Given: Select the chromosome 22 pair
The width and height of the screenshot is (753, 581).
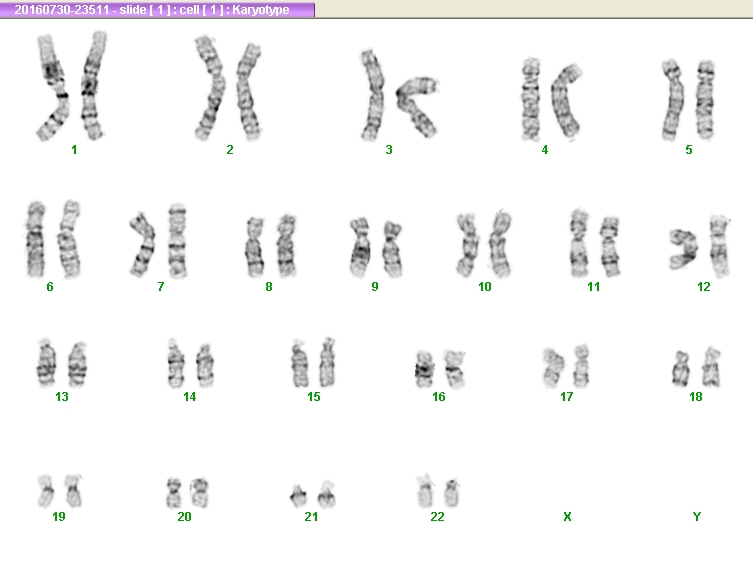Looking at the screenshot, I should [438, 491].
